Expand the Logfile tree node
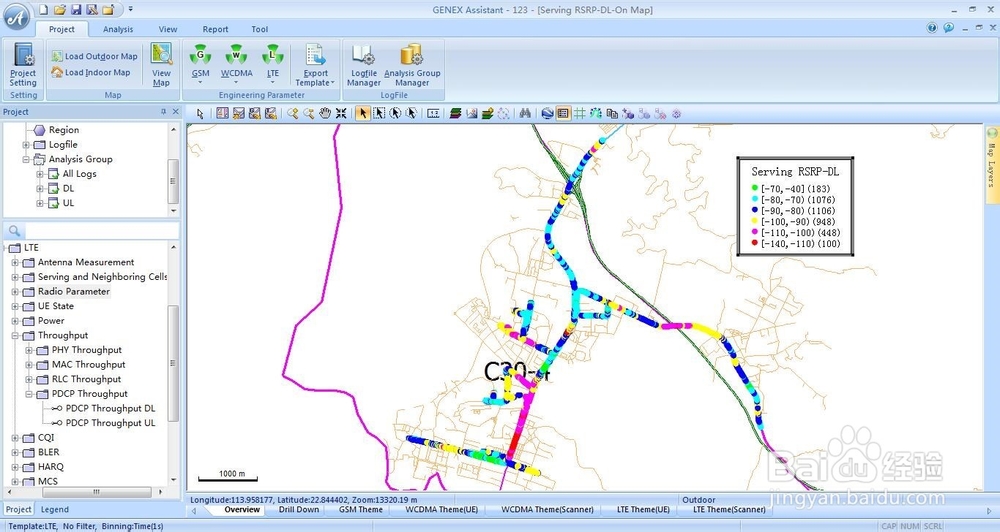The height and width of the screenshot is (532, 1000). 26,145
